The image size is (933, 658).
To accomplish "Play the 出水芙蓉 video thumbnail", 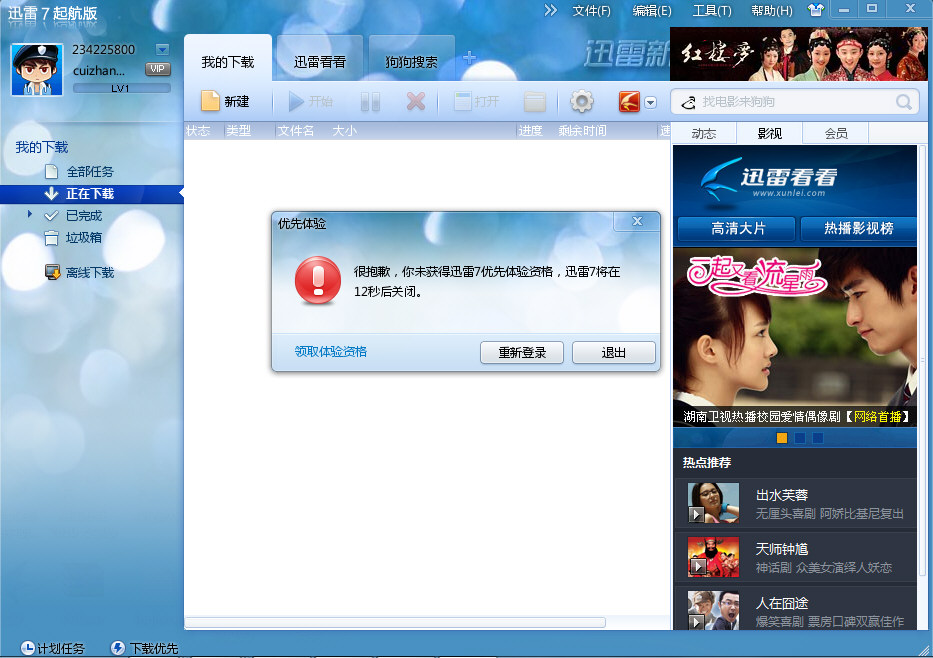I will tap(713, 503).
